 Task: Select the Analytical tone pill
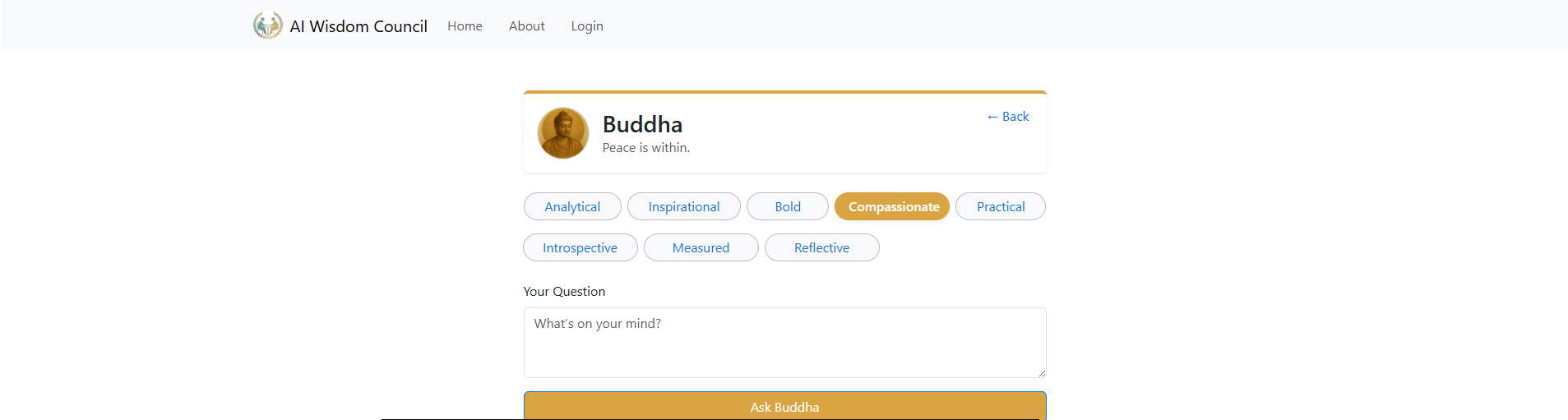click(572, 207)
